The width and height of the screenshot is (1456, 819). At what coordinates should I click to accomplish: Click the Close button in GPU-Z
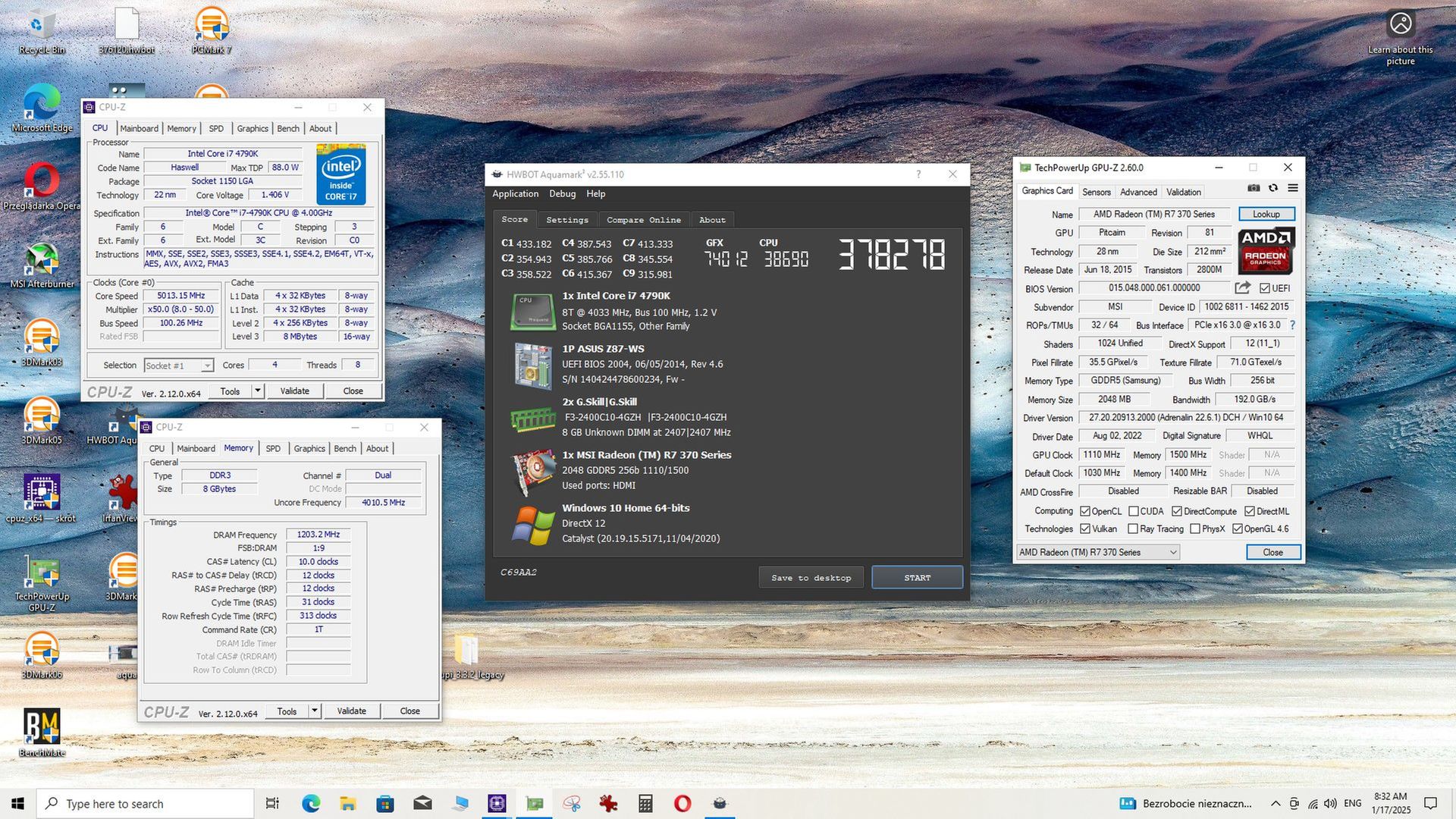[1272, 552]
